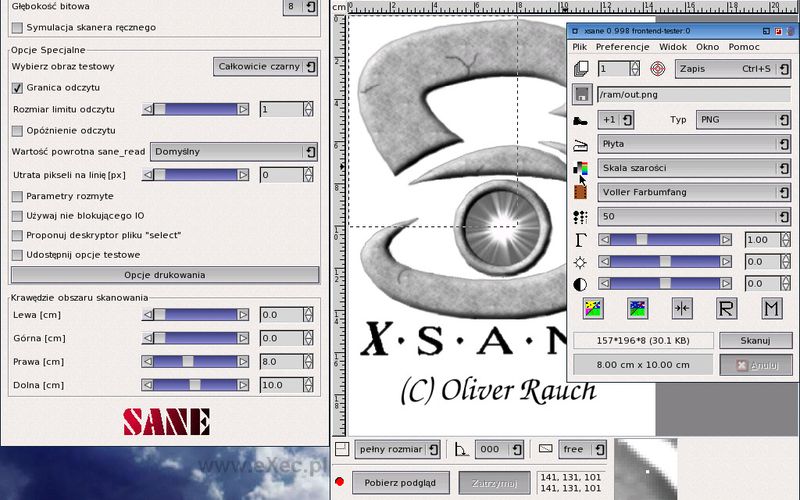Open the Preferencje menu
The height and width of the screenshot is (500, 800).
click(x=622, y=47)
